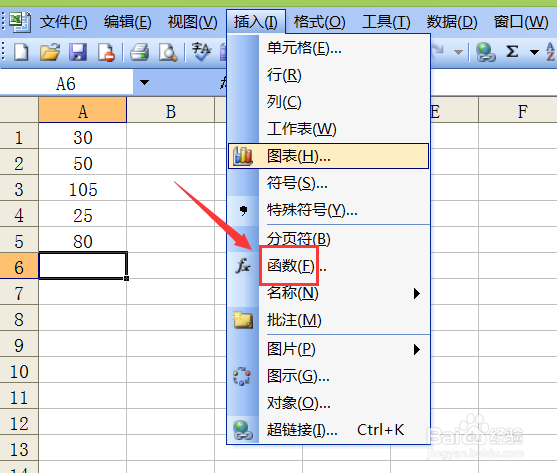Select 函数(F)... menu entry
This screenshot has width=557, height=473.
pos(329,266)
